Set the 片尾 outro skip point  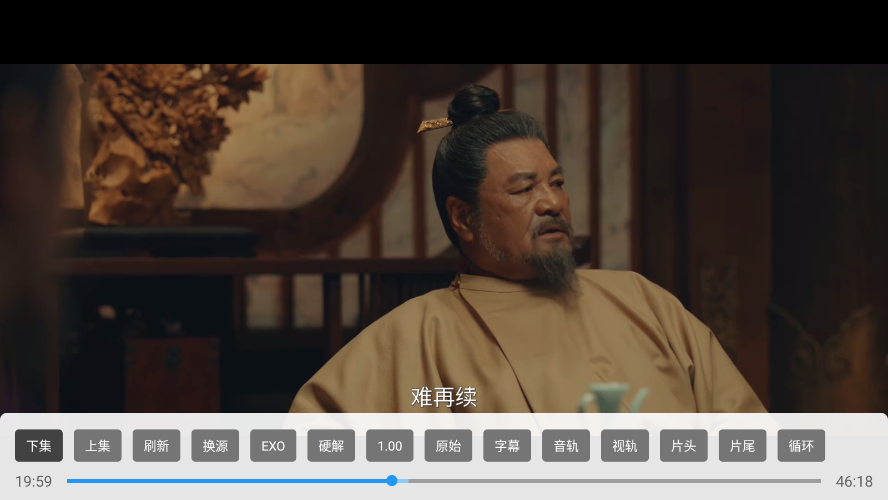[742, 446]
